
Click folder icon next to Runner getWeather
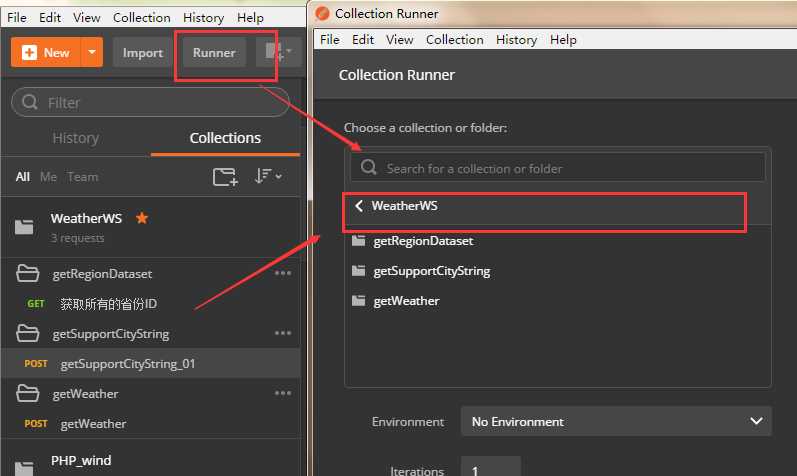[359, 301]
